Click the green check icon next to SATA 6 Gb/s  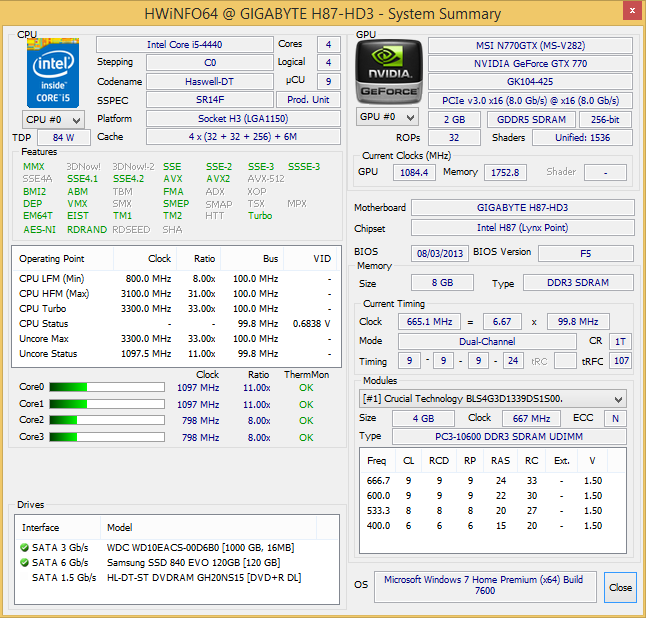[x=24, y=562]
